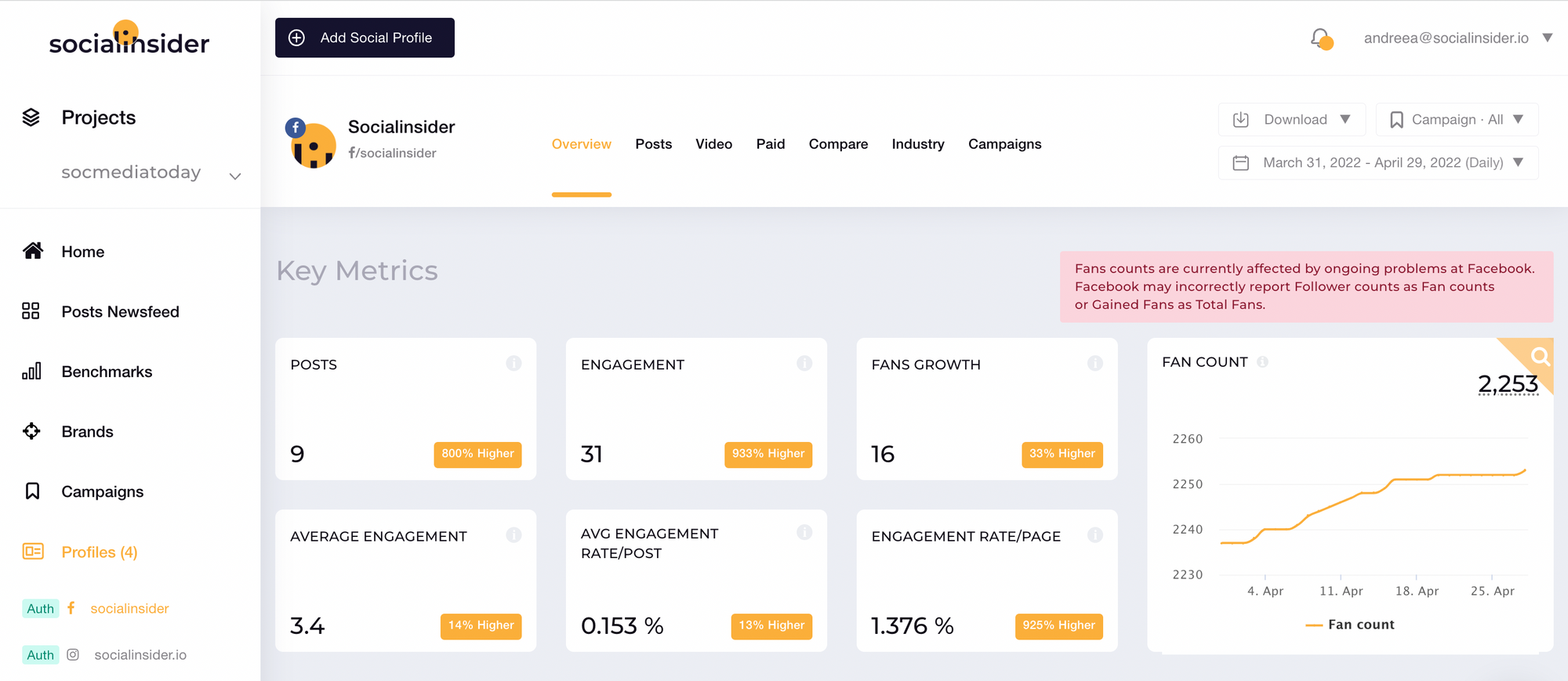
Task: Switch to the Paid tab
Action: 771,144
